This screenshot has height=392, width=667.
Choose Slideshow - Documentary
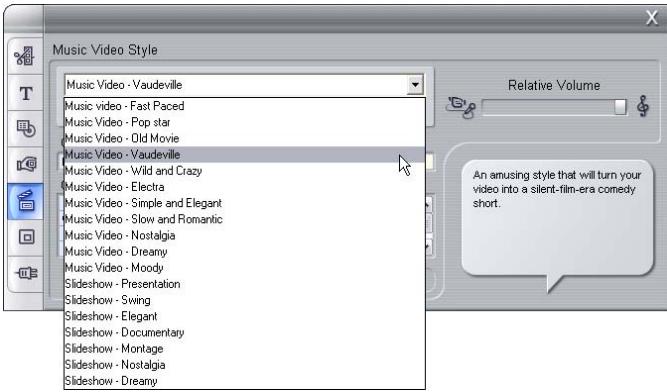point(245,332)
